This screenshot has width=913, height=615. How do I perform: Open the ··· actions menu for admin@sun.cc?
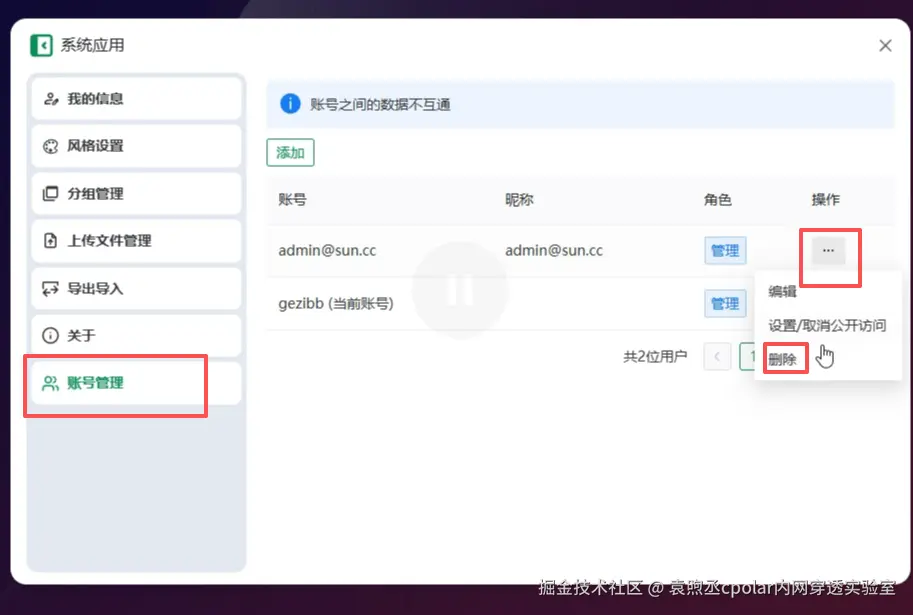pos(829,250)
